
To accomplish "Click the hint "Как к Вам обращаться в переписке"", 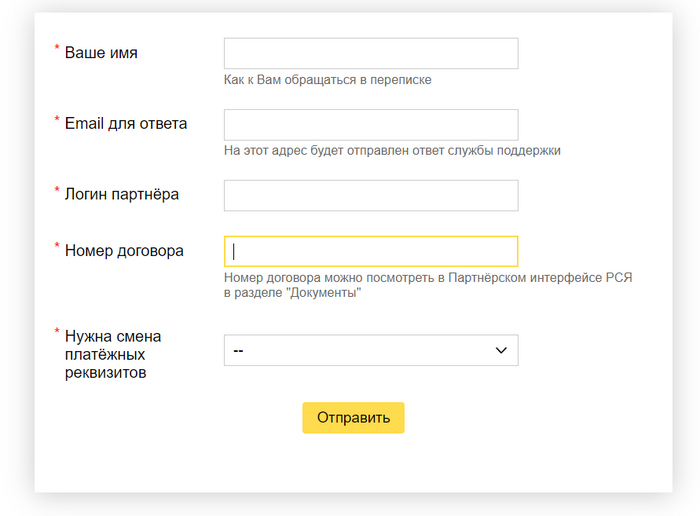I will pyautogui.click(x=328, y=80).
